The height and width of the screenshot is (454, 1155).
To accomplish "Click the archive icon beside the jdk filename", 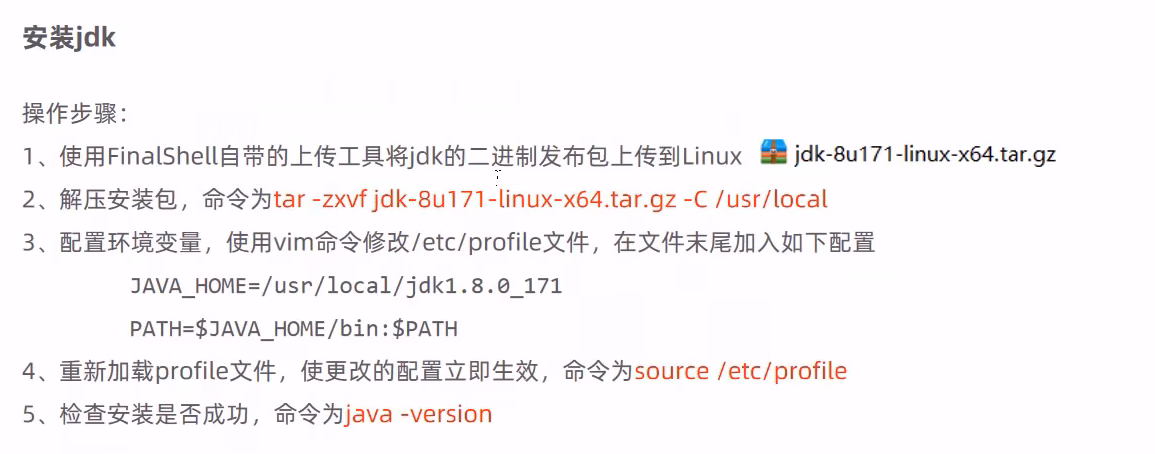I will [x=774, y=153].
